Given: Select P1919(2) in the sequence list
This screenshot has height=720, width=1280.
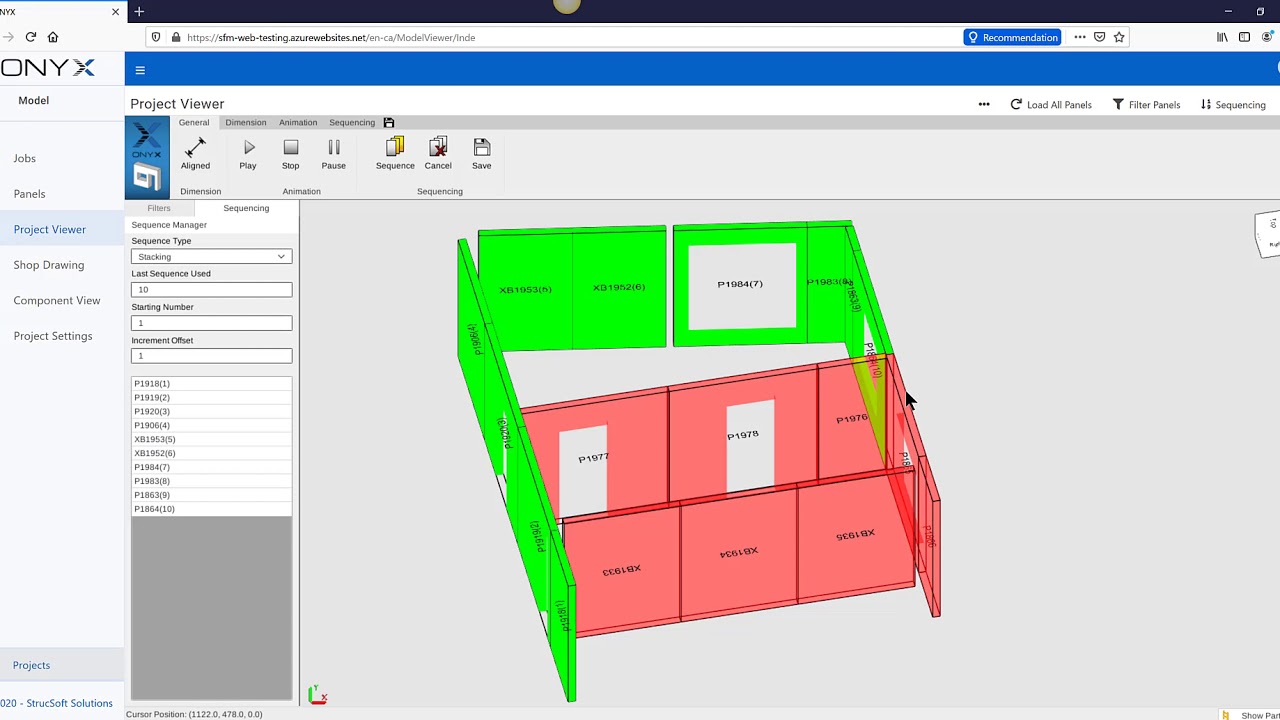Looking at the screenshot, I should click(211, 398).
